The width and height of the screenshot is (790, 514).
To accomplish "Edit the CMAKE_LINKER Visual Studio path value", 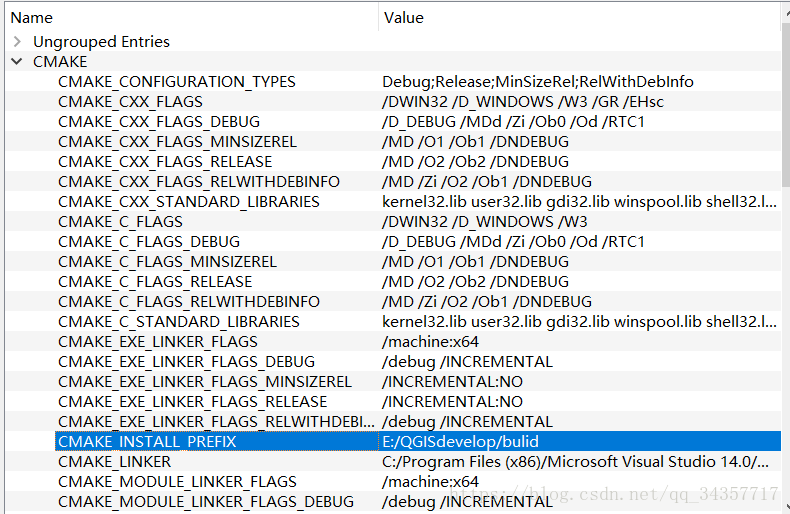I will pos(575,462).
